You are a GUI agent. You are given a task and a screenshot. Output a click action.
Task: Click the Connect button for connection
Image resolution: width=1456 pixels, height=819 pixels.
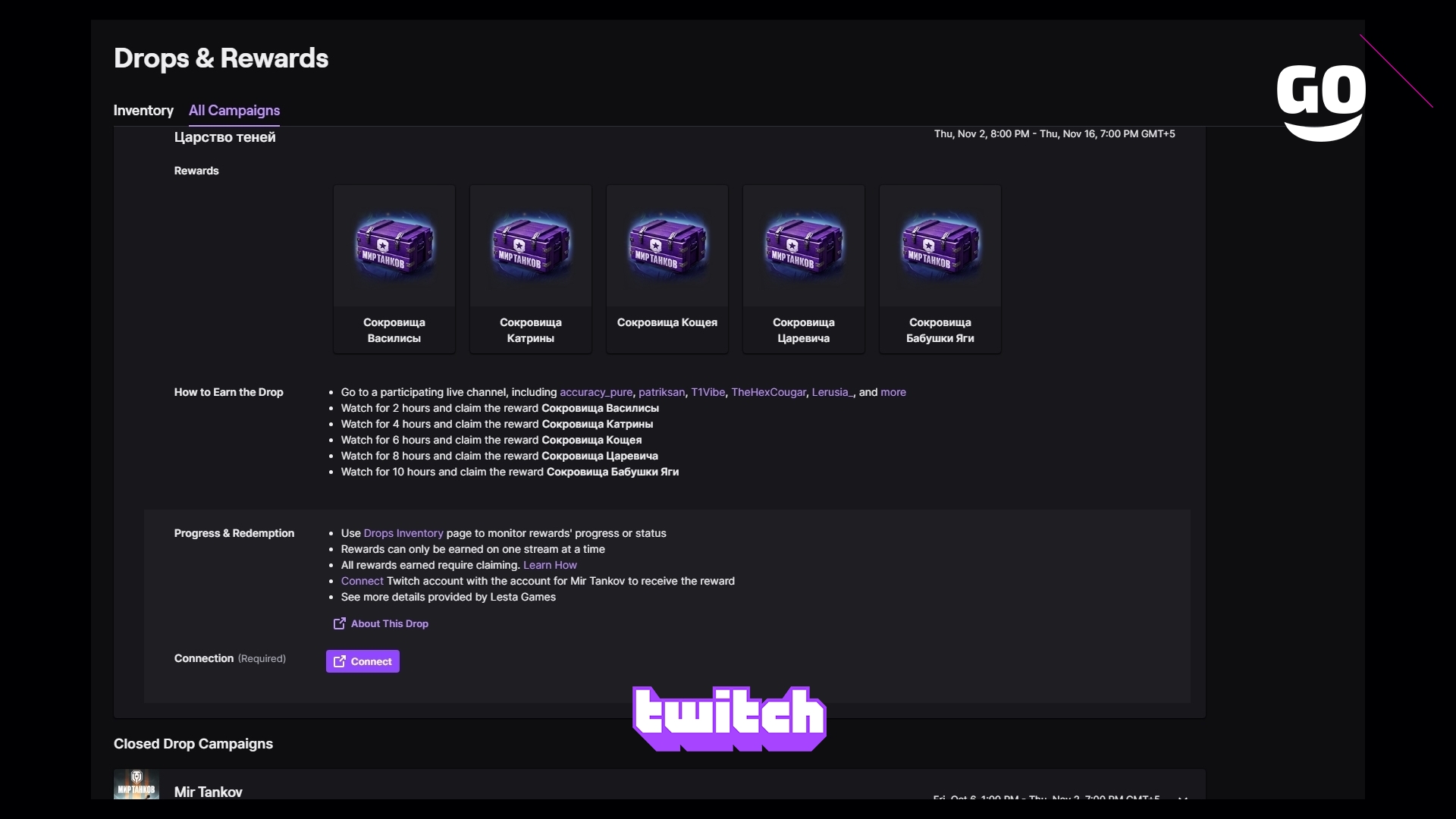pyautogui.click(x=363, y=661)
